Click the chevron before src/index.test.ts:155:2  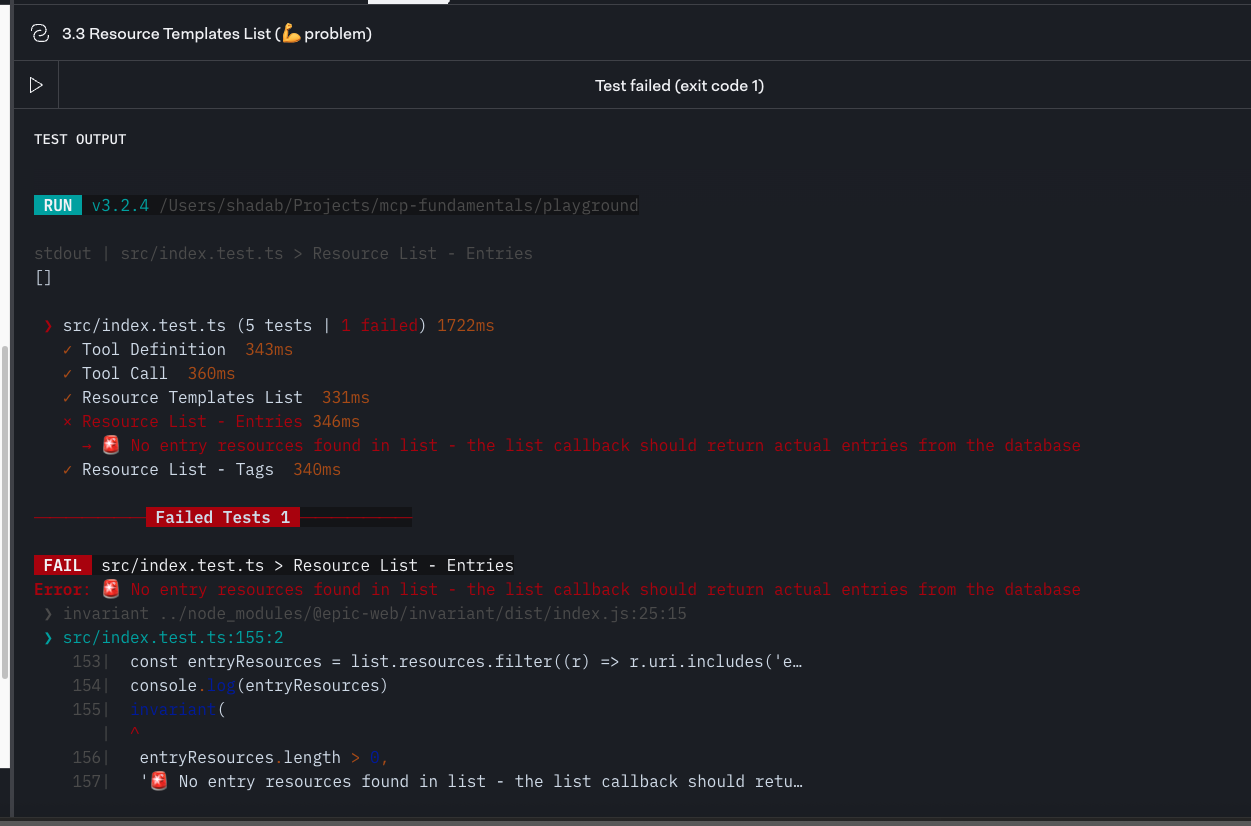pos(48,637)
